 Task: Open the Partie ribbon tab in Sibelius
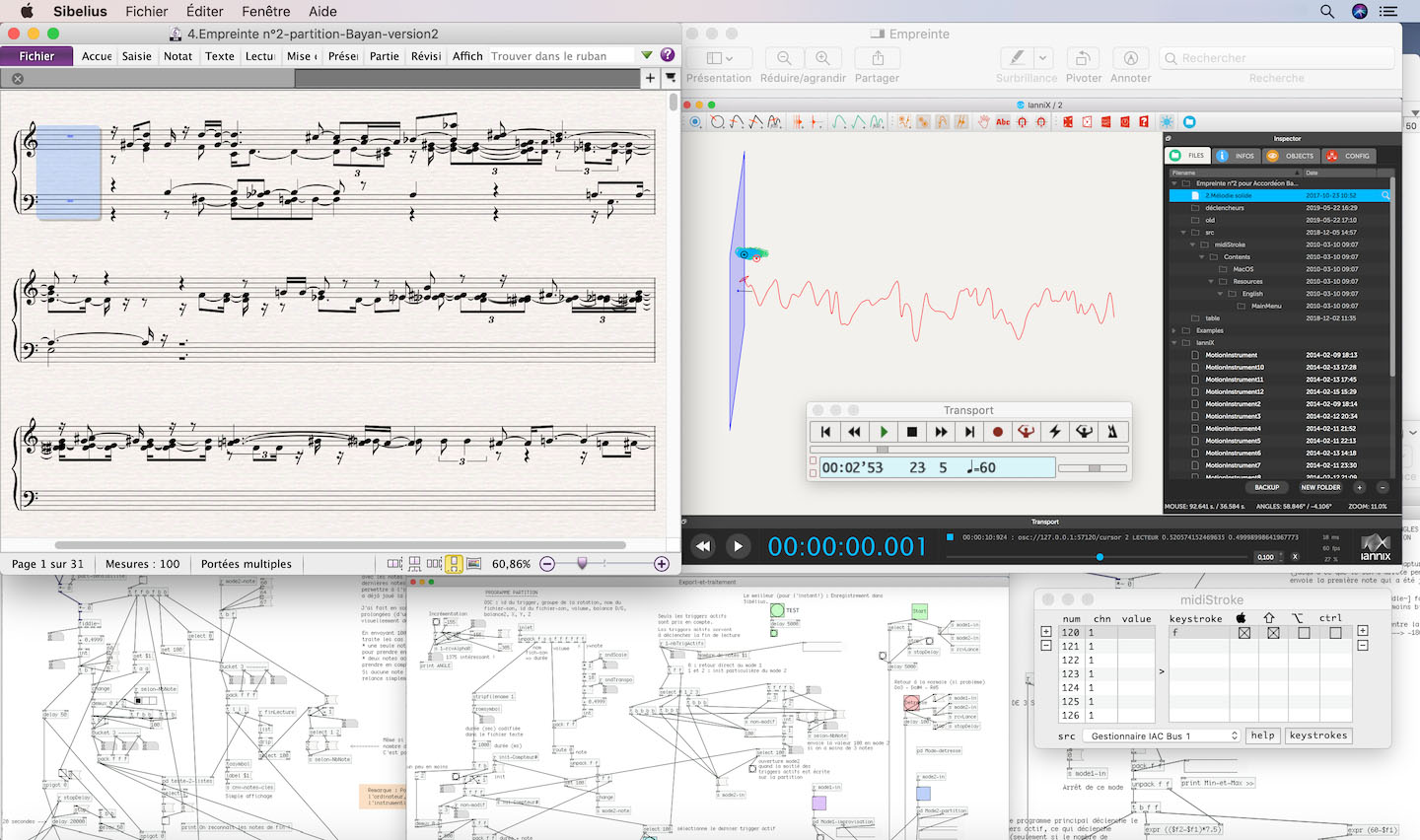385,56
